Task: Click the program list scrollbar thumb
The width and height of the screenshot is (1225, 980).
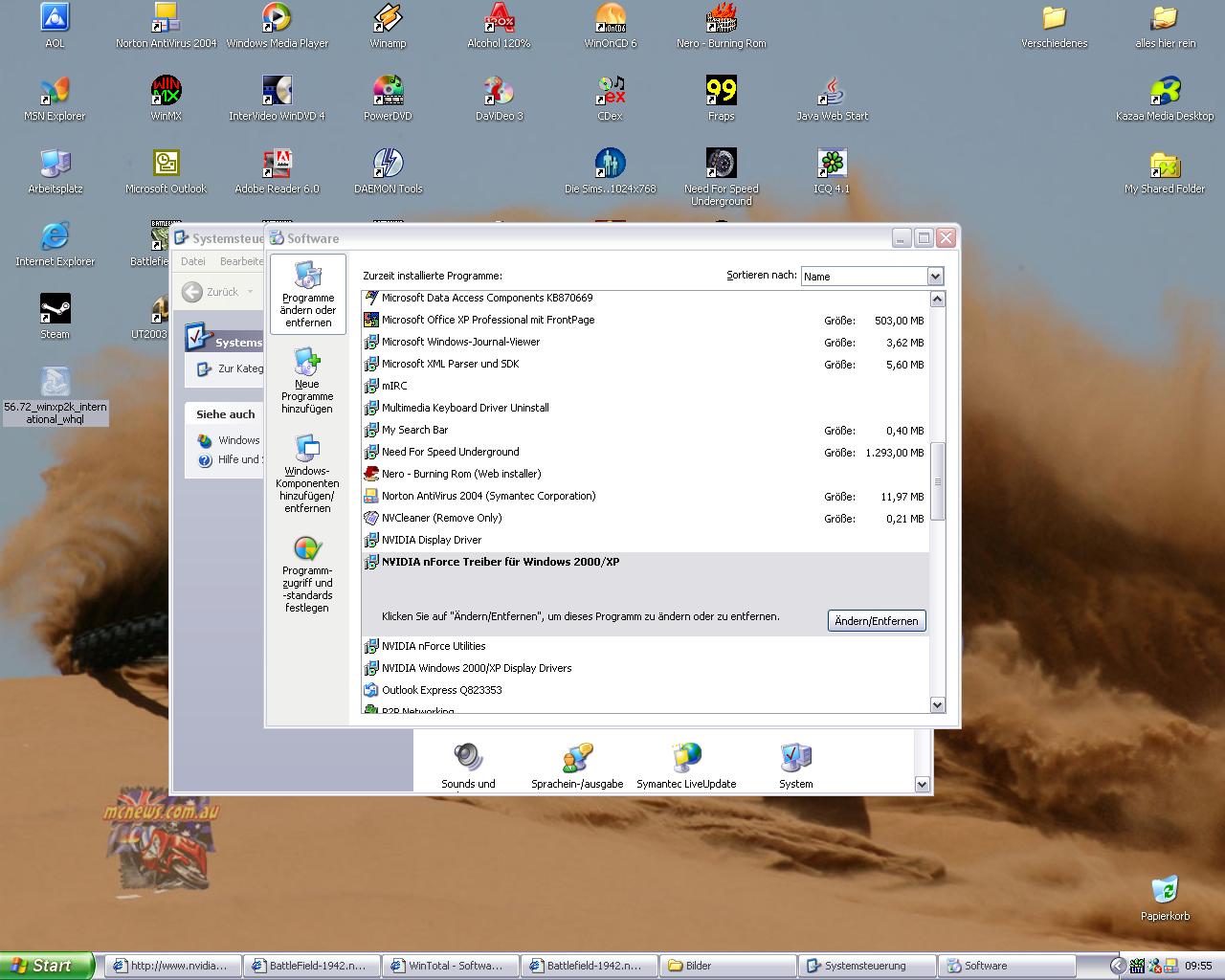Action: click(x=938, y=481)
